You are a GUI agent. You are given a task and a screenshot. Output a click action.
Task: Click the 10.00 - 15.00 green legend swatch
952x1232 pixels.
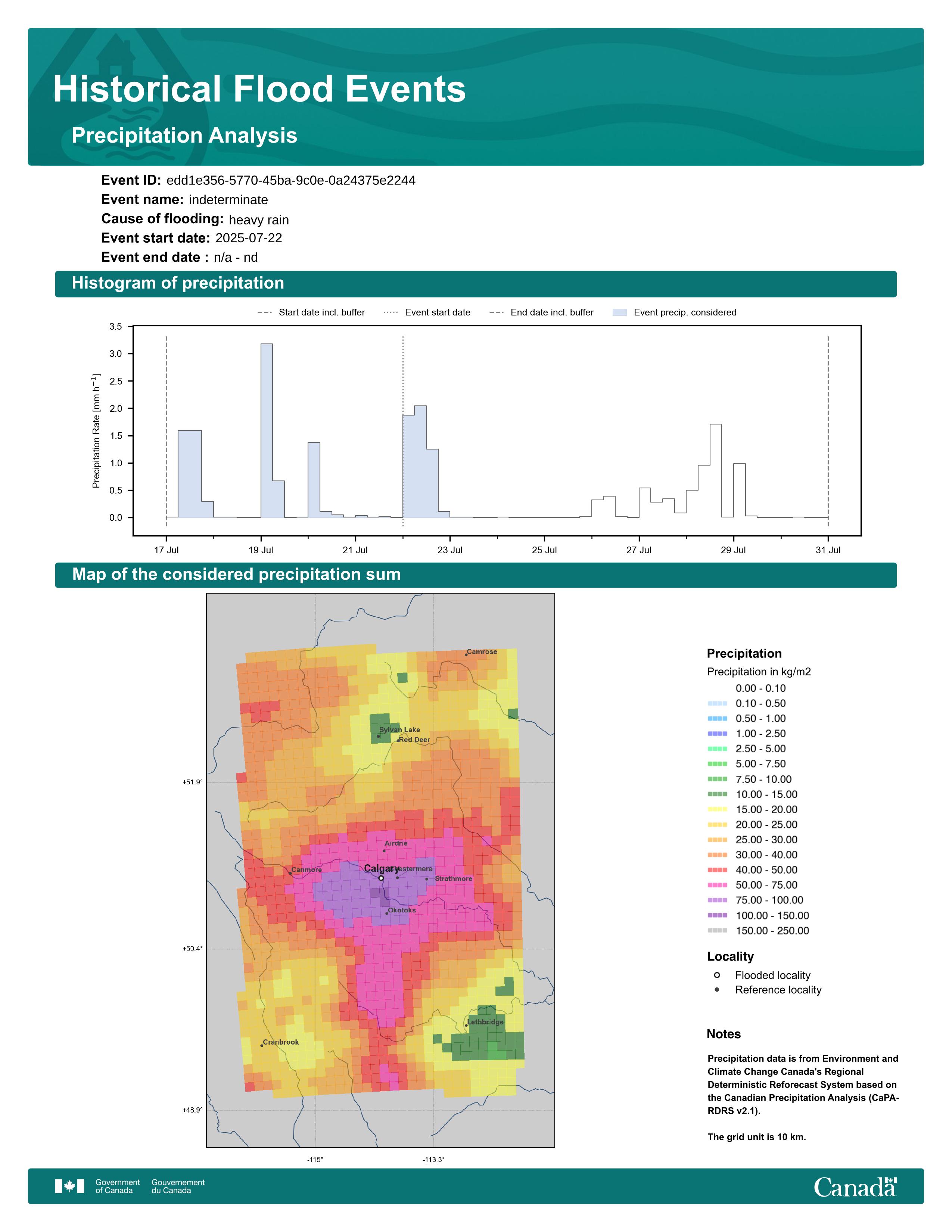point(717,794)
